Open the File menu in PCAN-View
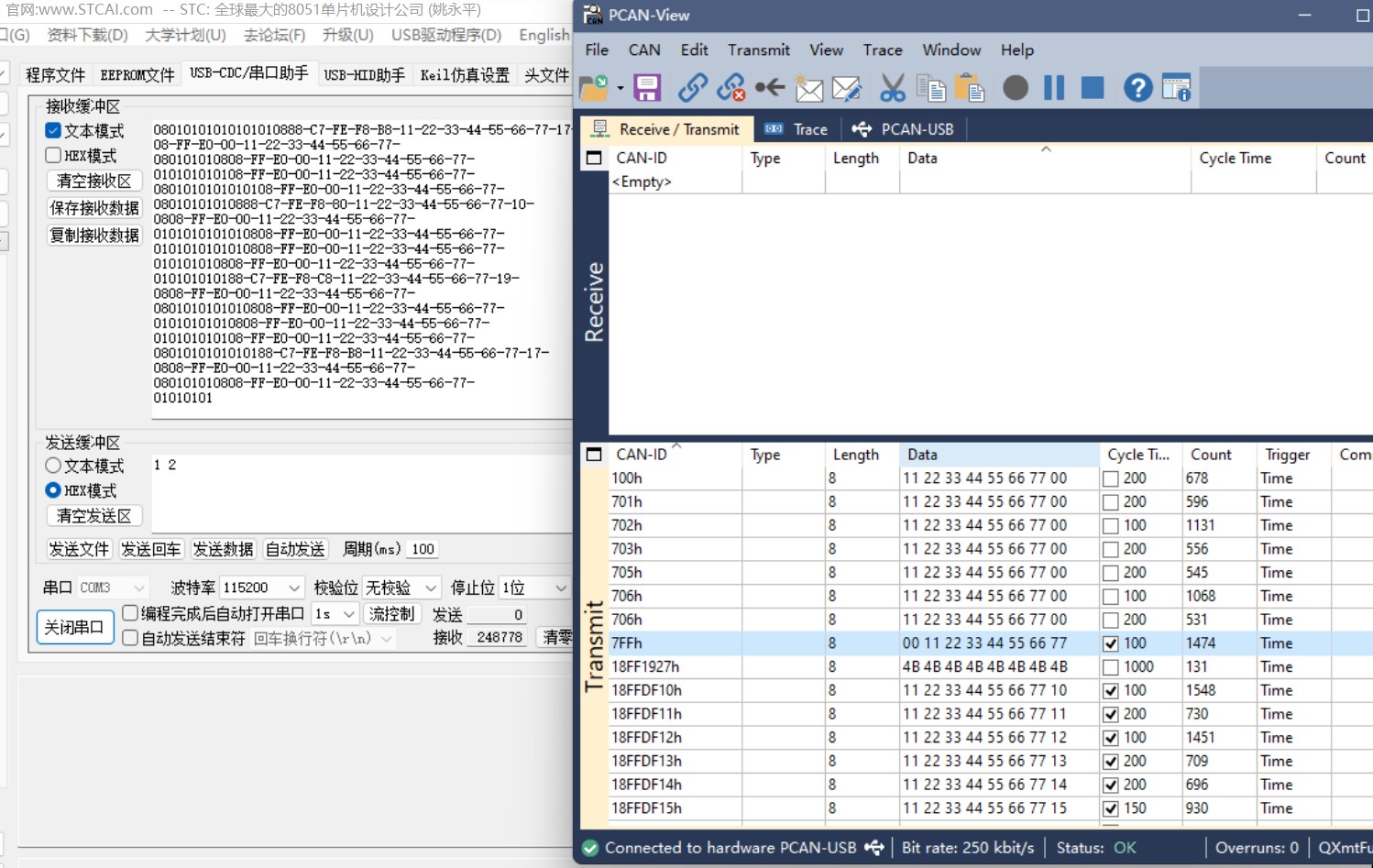Viewport: 1373px width, 868px height. (597, 50)
